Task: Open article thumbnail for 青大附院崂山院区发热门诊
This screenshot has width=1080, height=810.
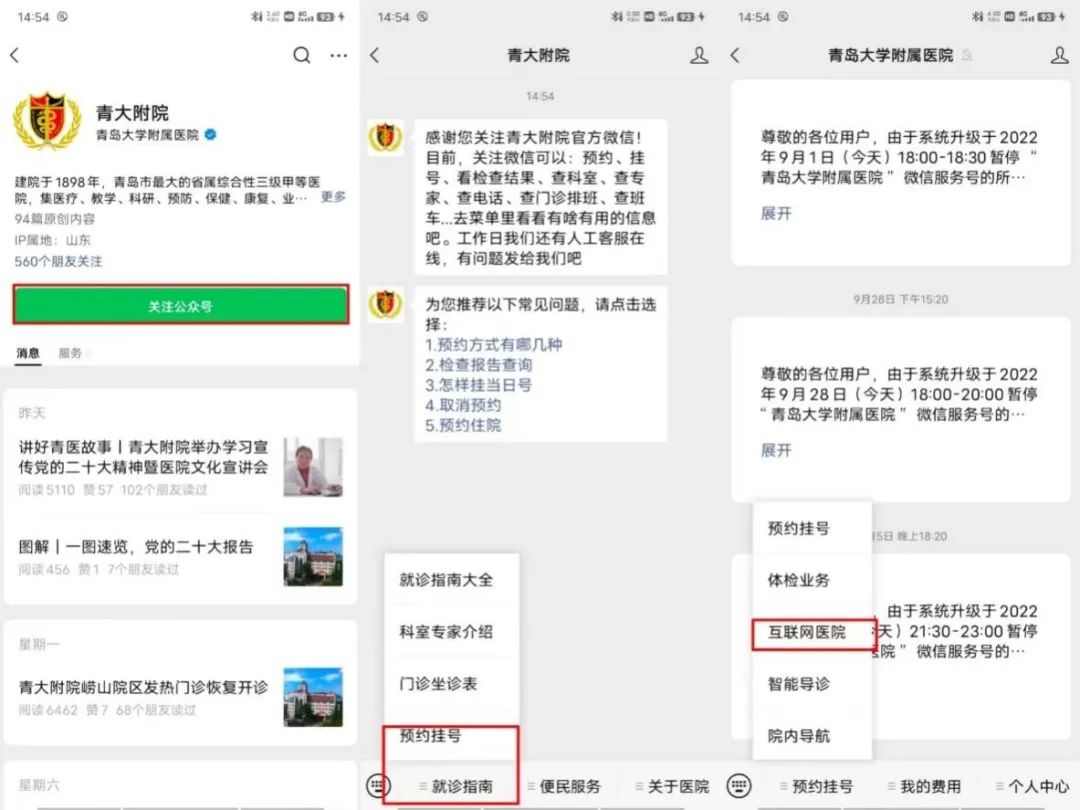Action: click(312, 697)
